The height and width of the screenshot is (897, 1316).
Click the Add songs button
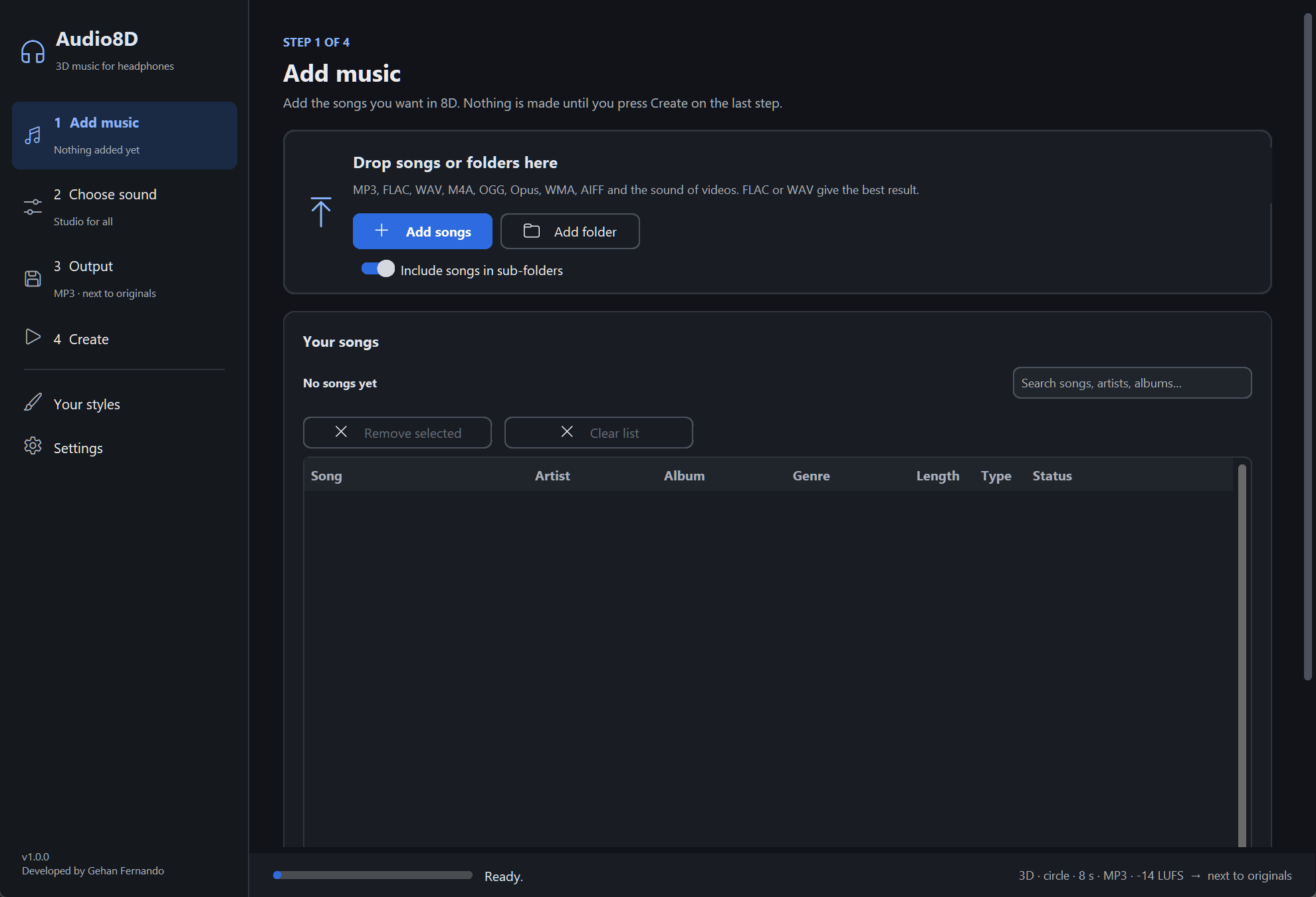click(x=423, y=231)
